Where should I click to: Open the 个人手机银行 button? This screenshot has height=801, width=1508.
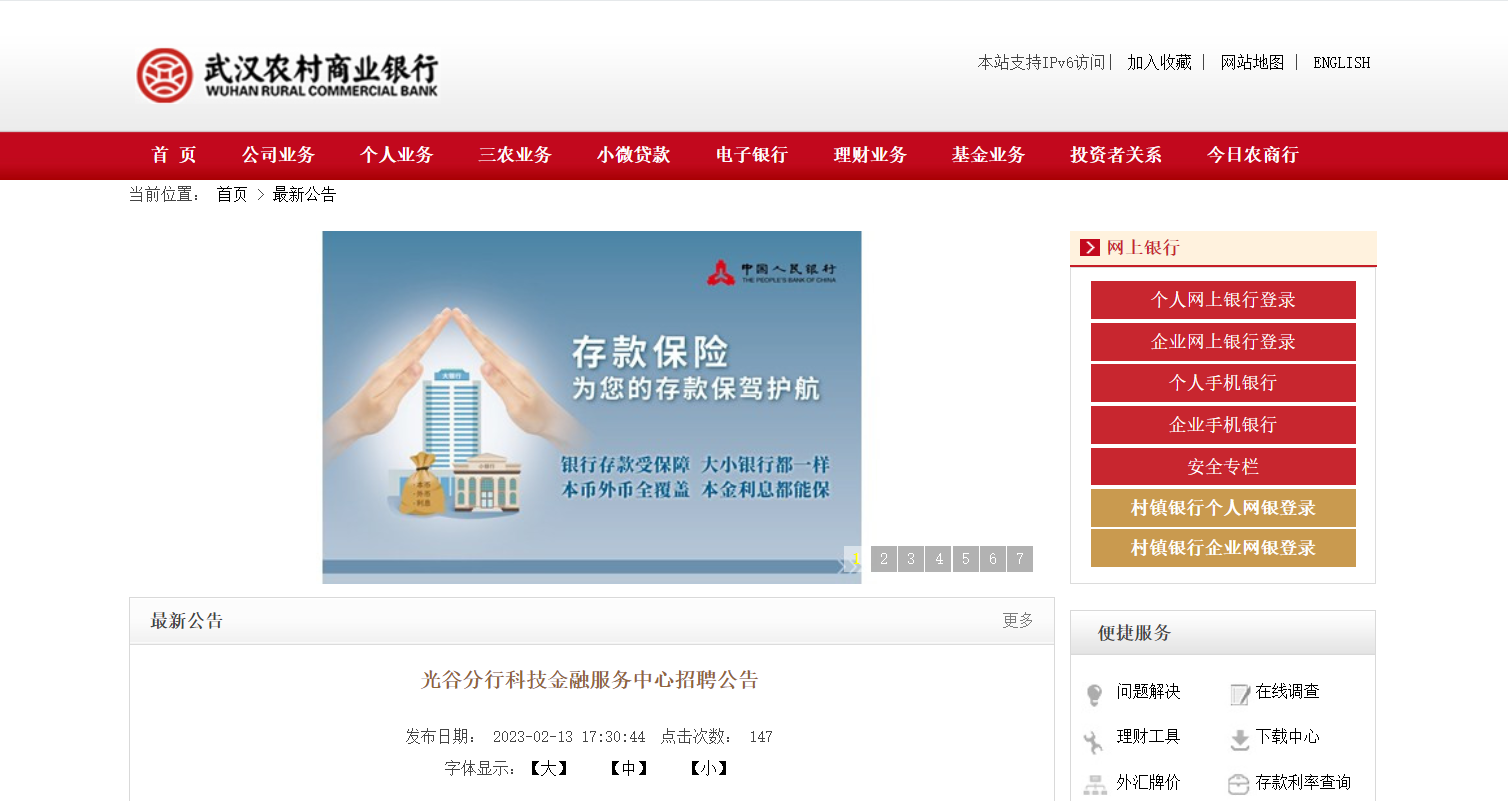coord(1223,383)
